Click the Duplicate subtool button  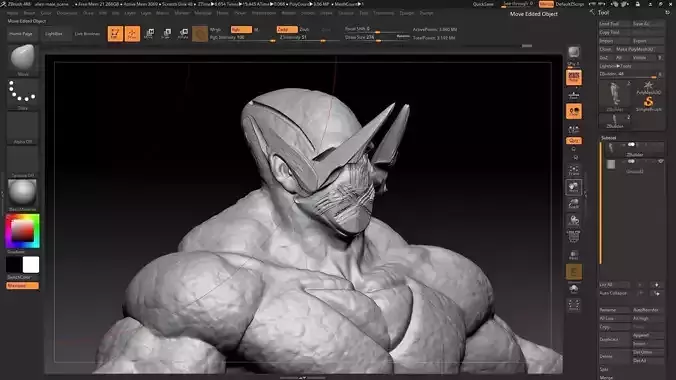coord(615,339)
